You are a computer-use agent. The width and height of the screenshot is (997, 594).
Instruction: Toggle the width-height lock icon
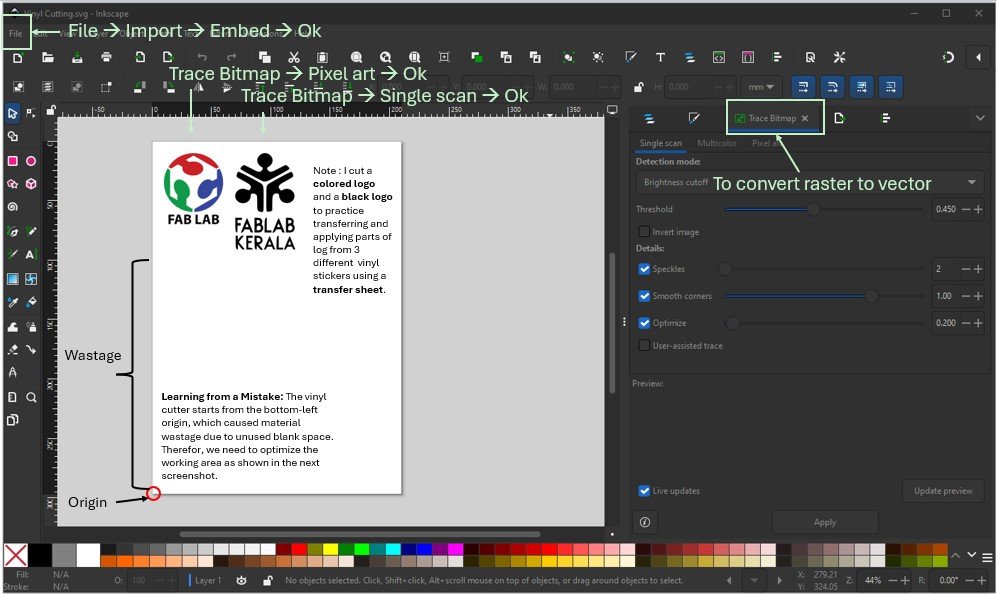click(x=638, y=87)
